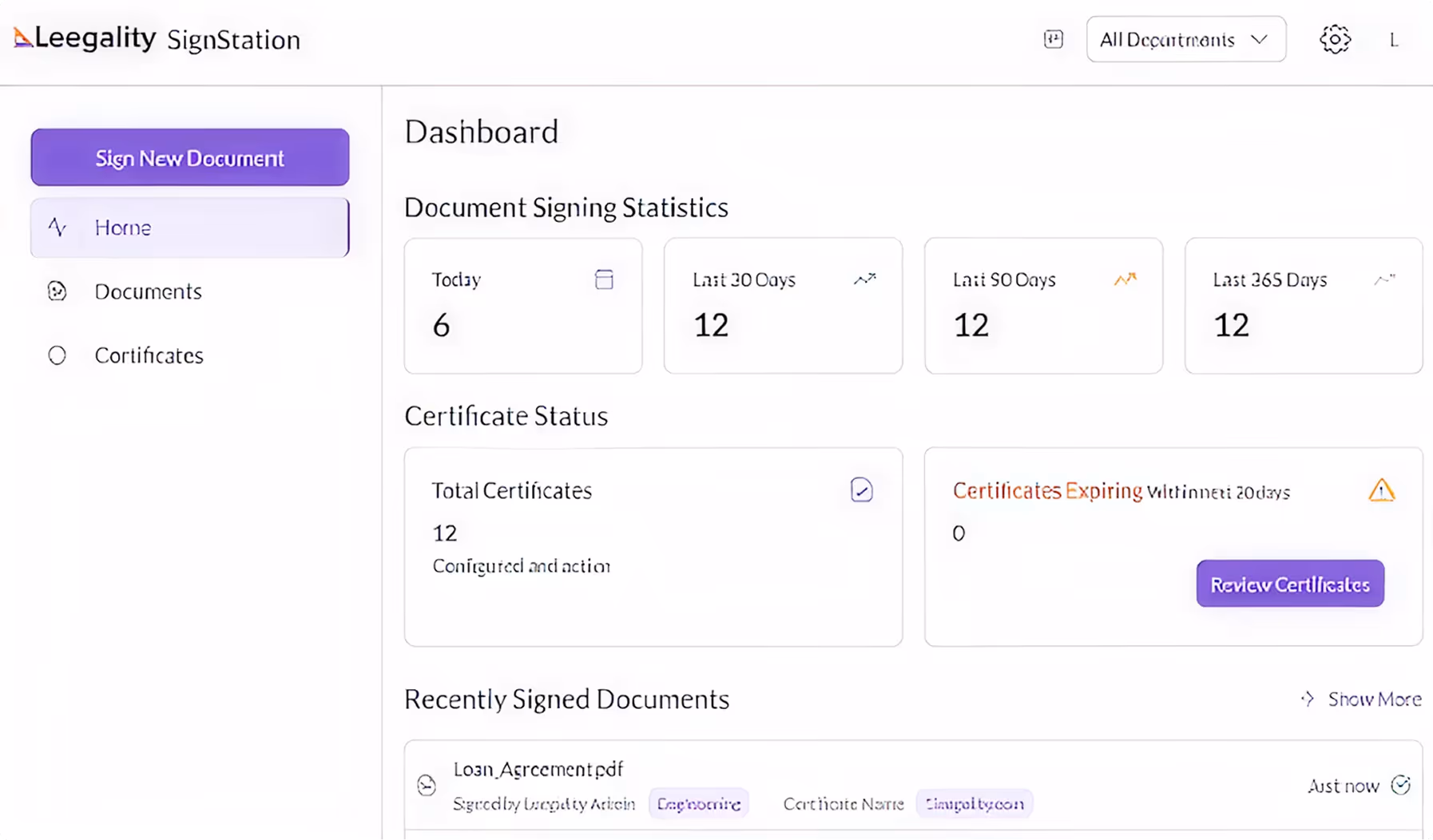
Task: Click the Signature badge on Loan_Agreement.pdf
Action: [x=699, y=803]
